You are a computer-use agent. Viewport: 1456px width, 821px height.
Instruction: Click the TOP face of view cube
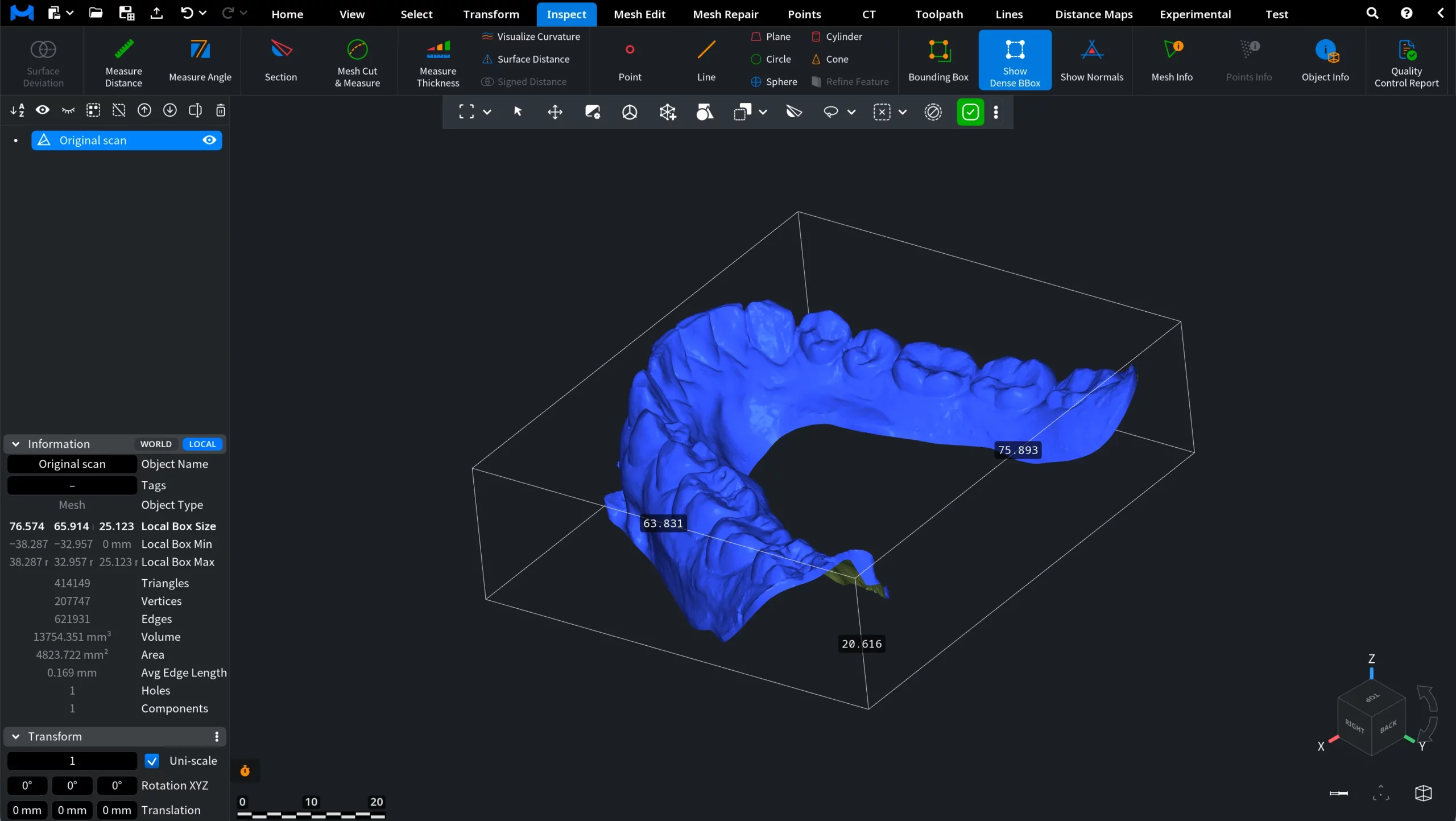pyautogui.click(x=1371, y=698)
